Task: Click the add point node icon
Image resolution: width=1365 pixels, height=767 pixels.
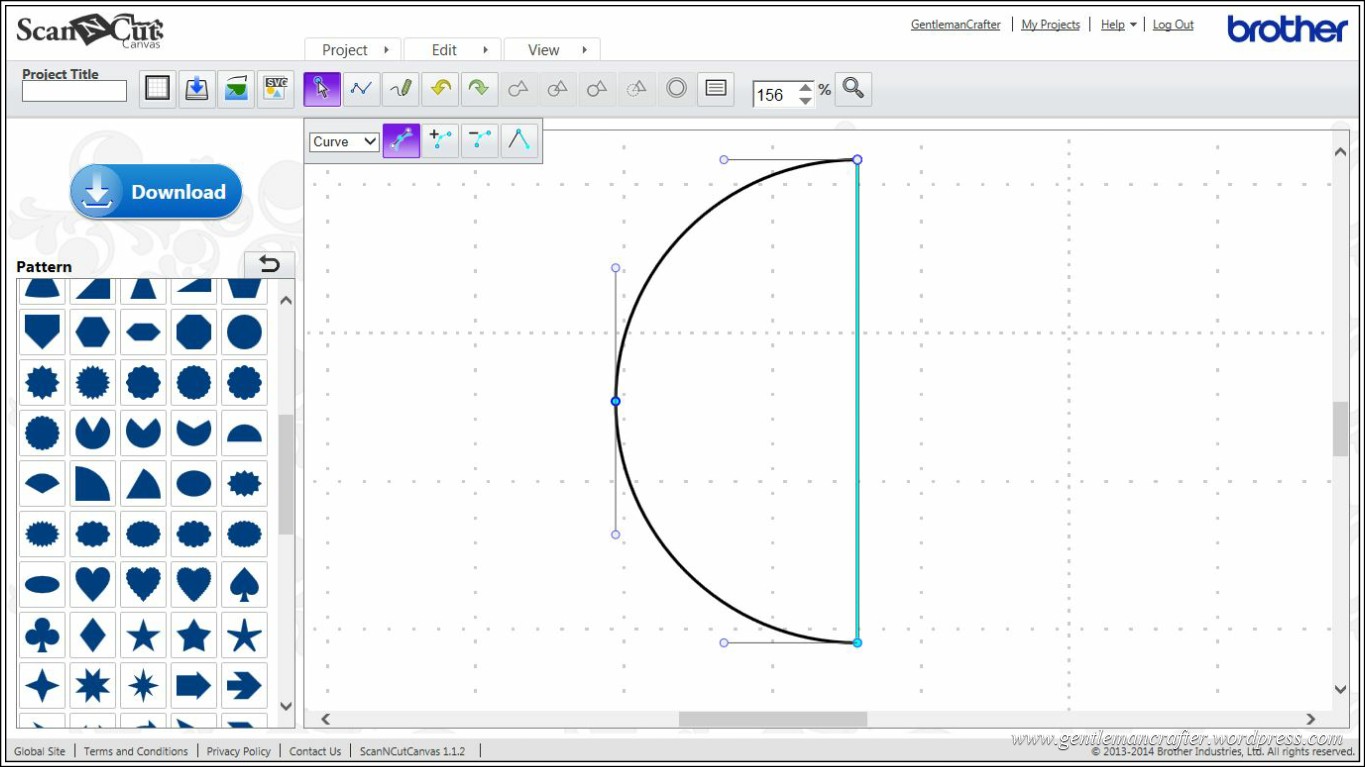Action: (x=440, y=141)
